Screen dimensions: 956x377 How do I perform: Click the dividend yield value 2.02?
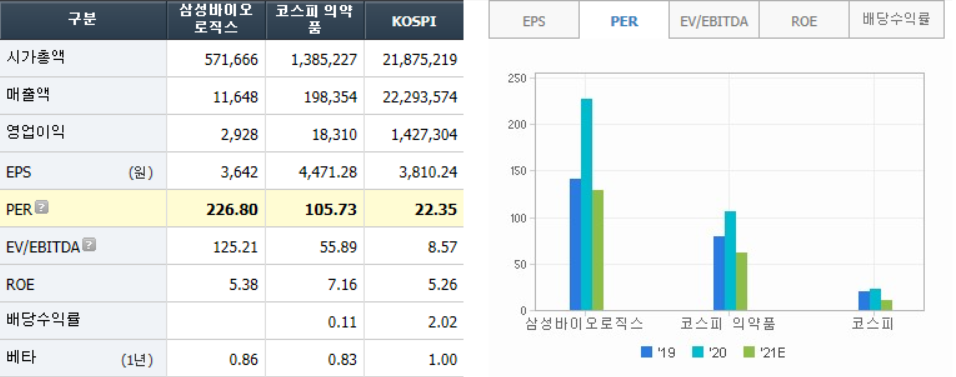coord(444,322)
